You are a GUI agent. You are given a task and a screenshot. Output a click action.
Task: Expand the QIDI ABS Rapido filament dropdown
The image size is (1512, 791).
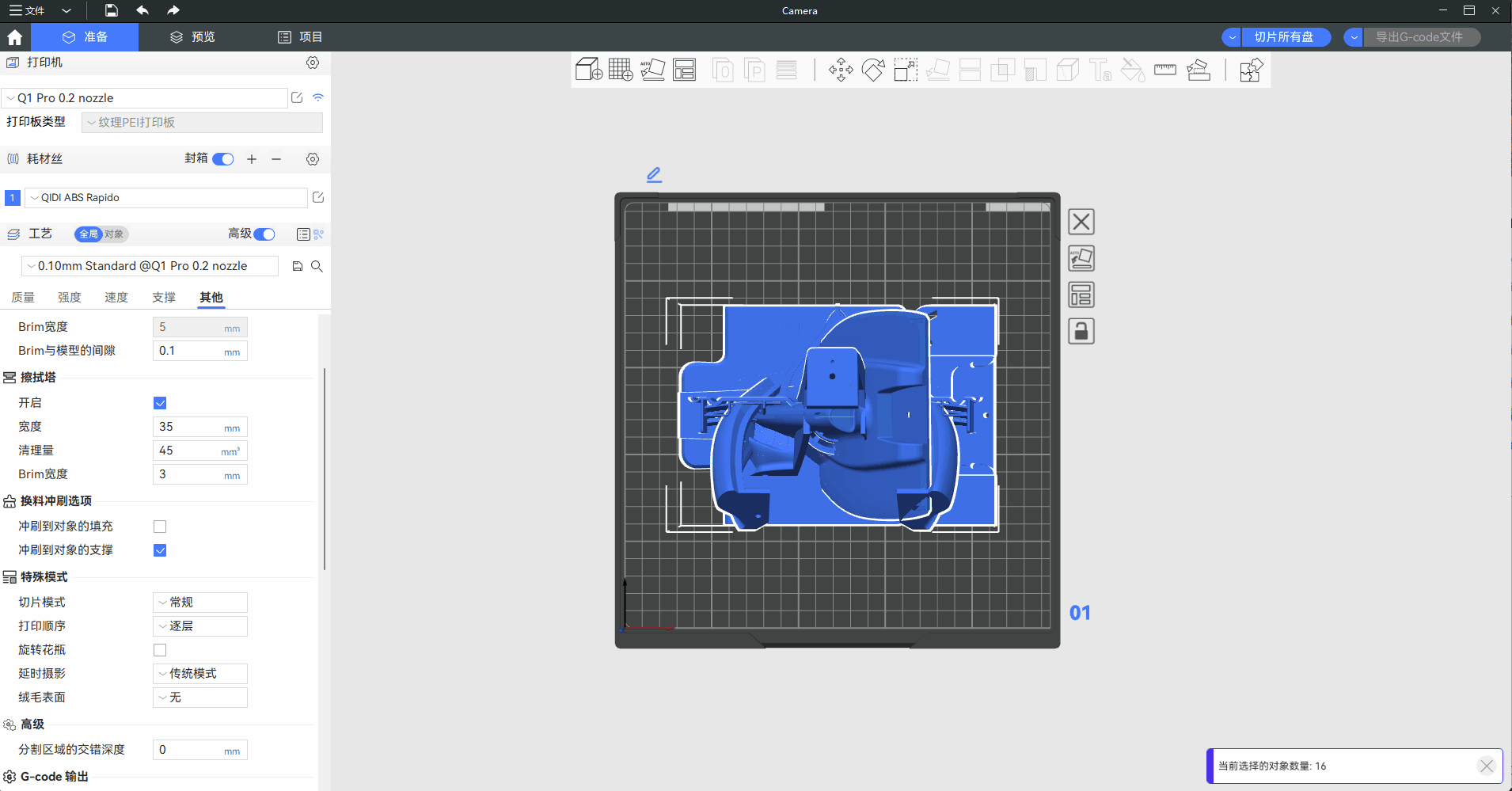coord(166,198)
